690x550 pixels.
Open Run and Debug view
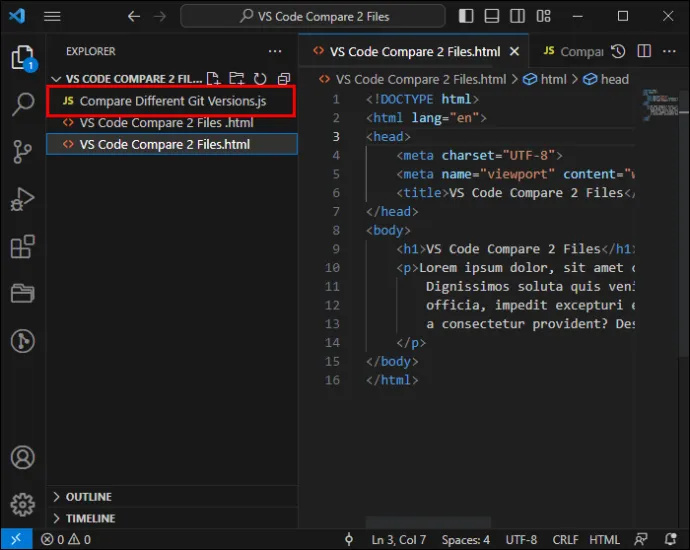click(23, 199)
